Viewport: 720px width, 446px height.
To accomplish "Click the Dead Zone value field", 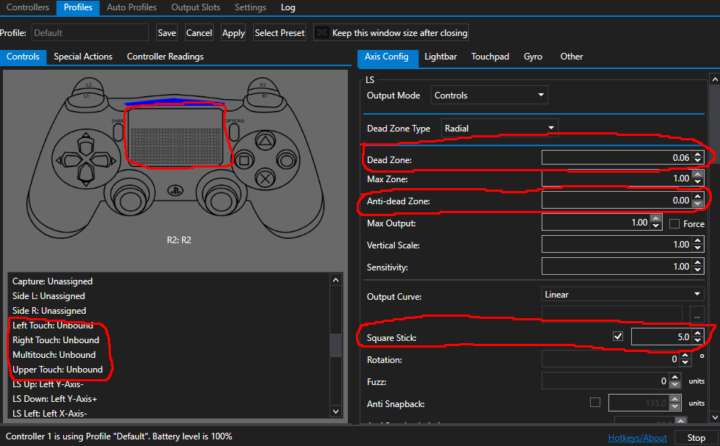I will coord(617,158).
